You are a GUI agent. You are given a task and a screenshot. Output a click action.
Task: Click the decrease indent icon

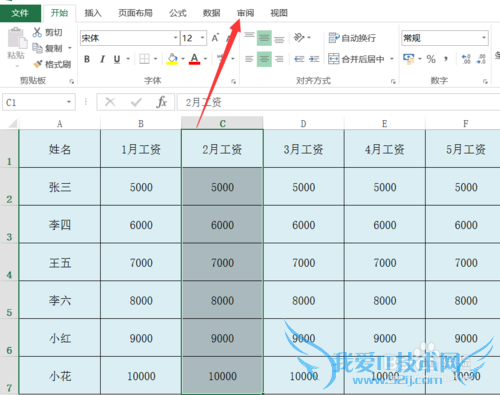tap(299, 59)
